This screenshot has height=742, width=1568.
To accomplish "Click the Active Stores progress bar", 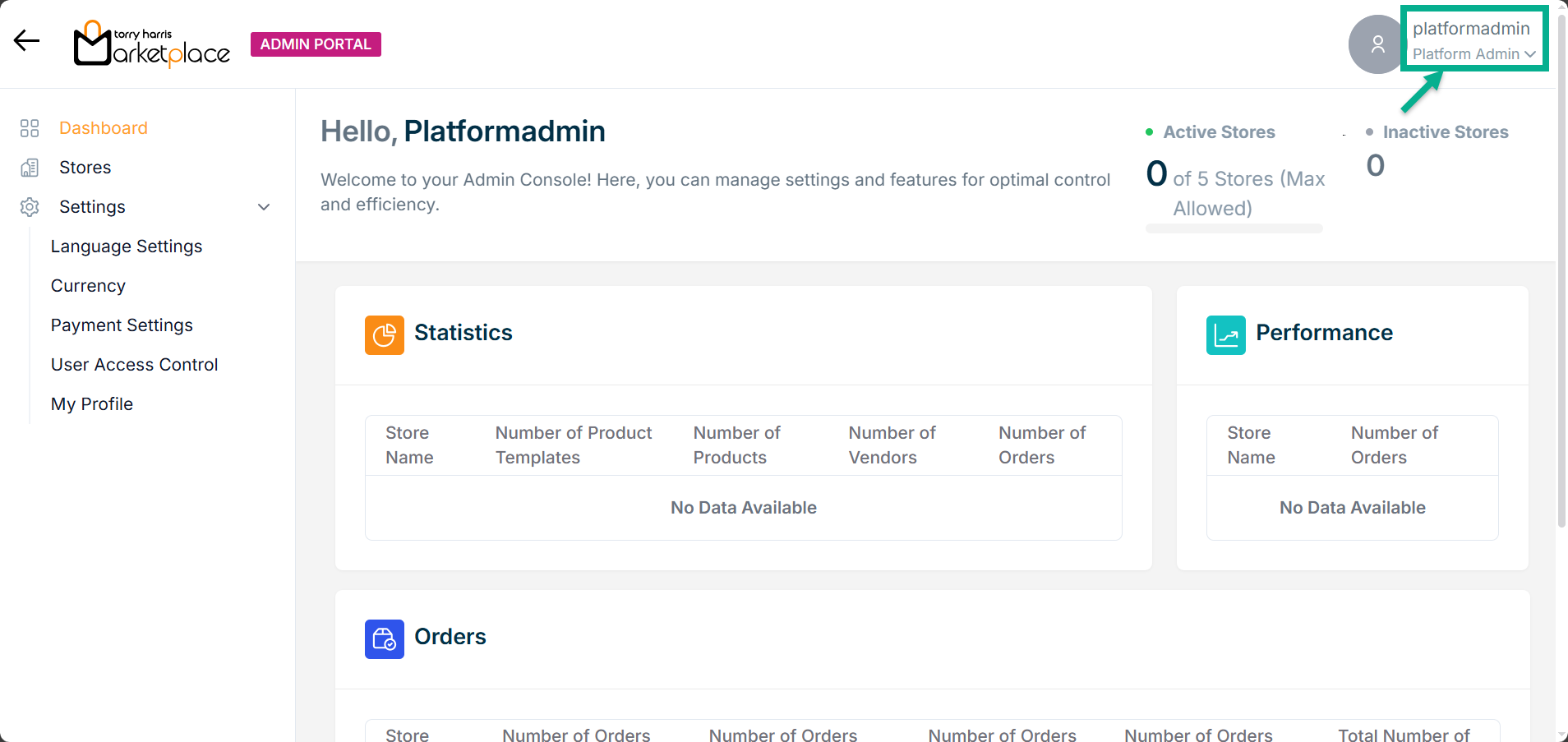I will pos(1234,228).
